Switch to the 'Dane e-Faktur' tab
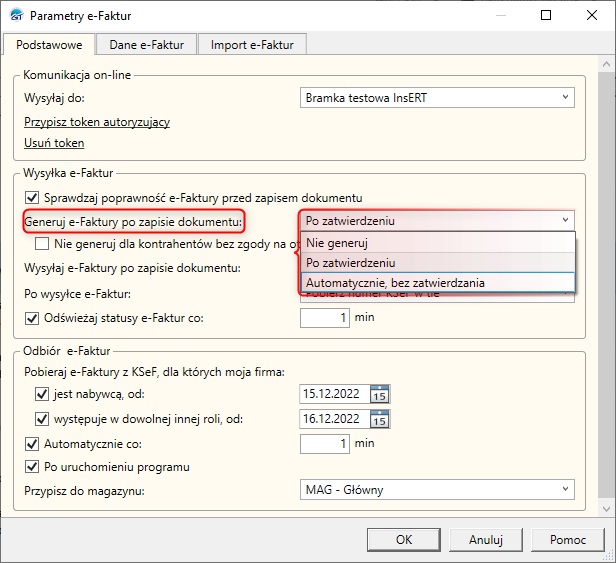 click(145, 44)
